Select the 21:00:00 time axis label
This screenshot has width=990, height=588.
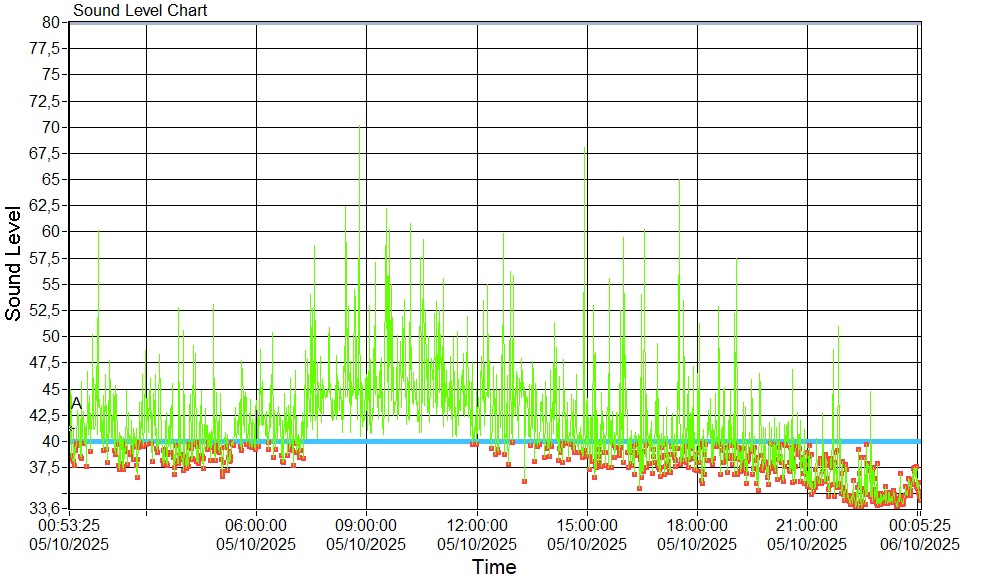(x=807, y=525)
